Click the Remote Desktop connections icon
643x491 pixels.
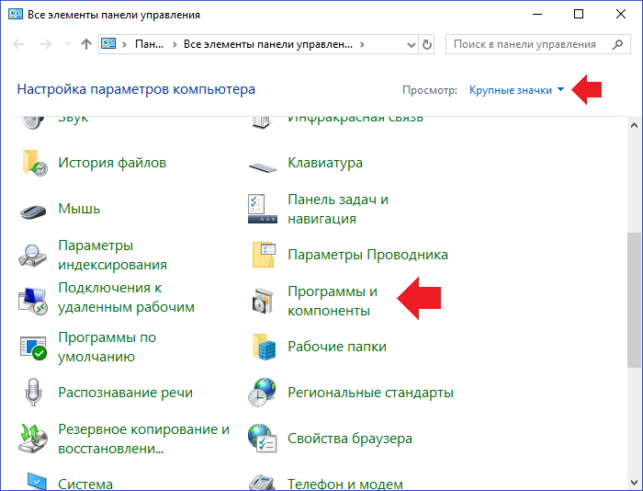[x=33, y=301]
